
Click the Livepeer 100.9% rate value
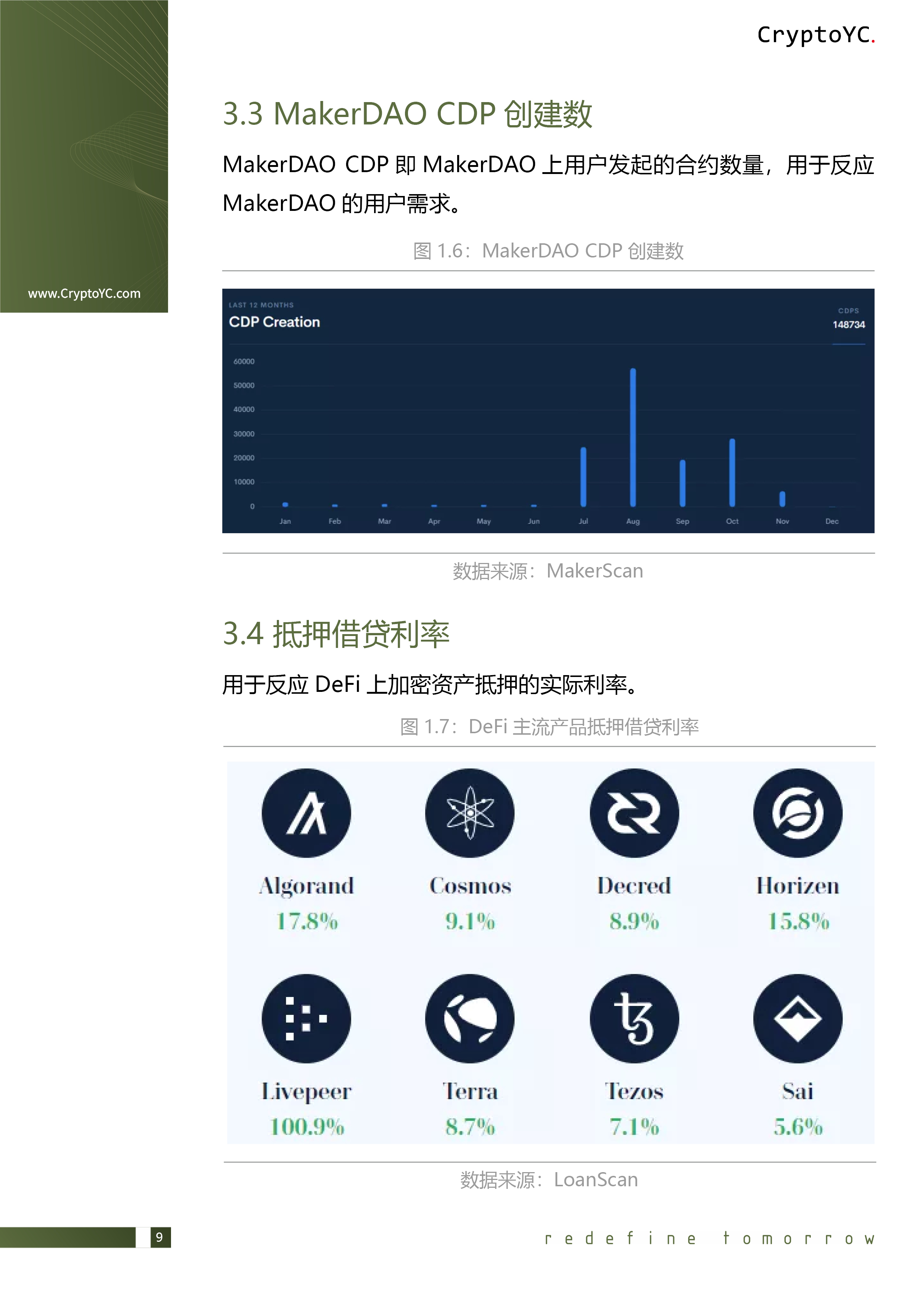coord(307,1127)
